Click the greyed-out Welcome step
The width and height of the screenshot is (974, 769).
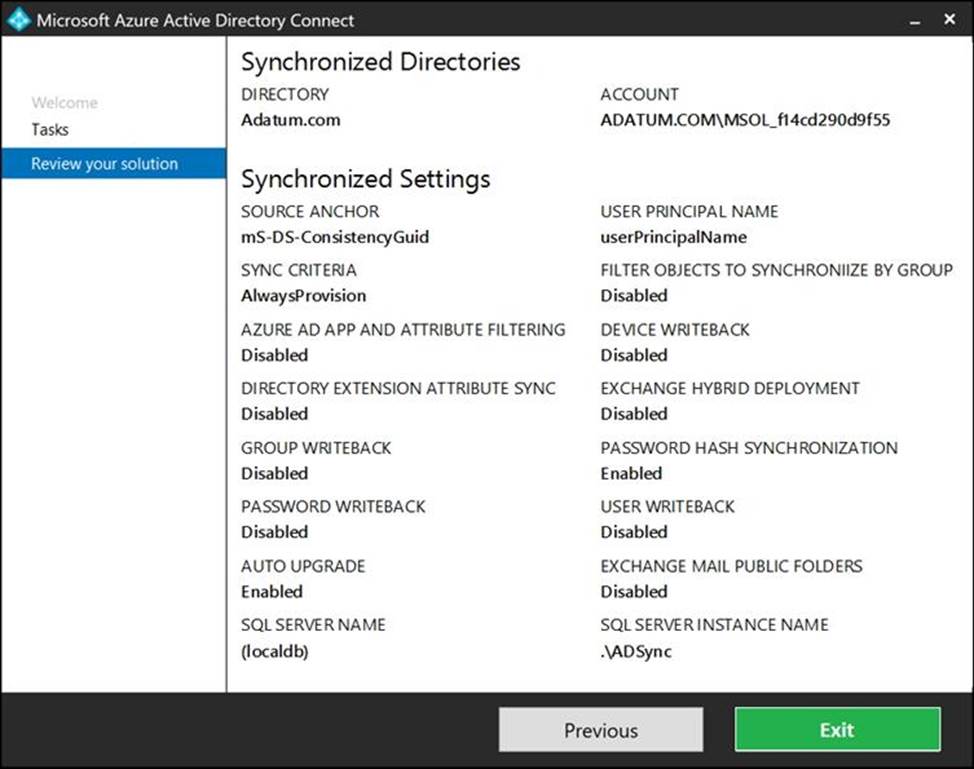pyautogui.click(x=64, y=102)
